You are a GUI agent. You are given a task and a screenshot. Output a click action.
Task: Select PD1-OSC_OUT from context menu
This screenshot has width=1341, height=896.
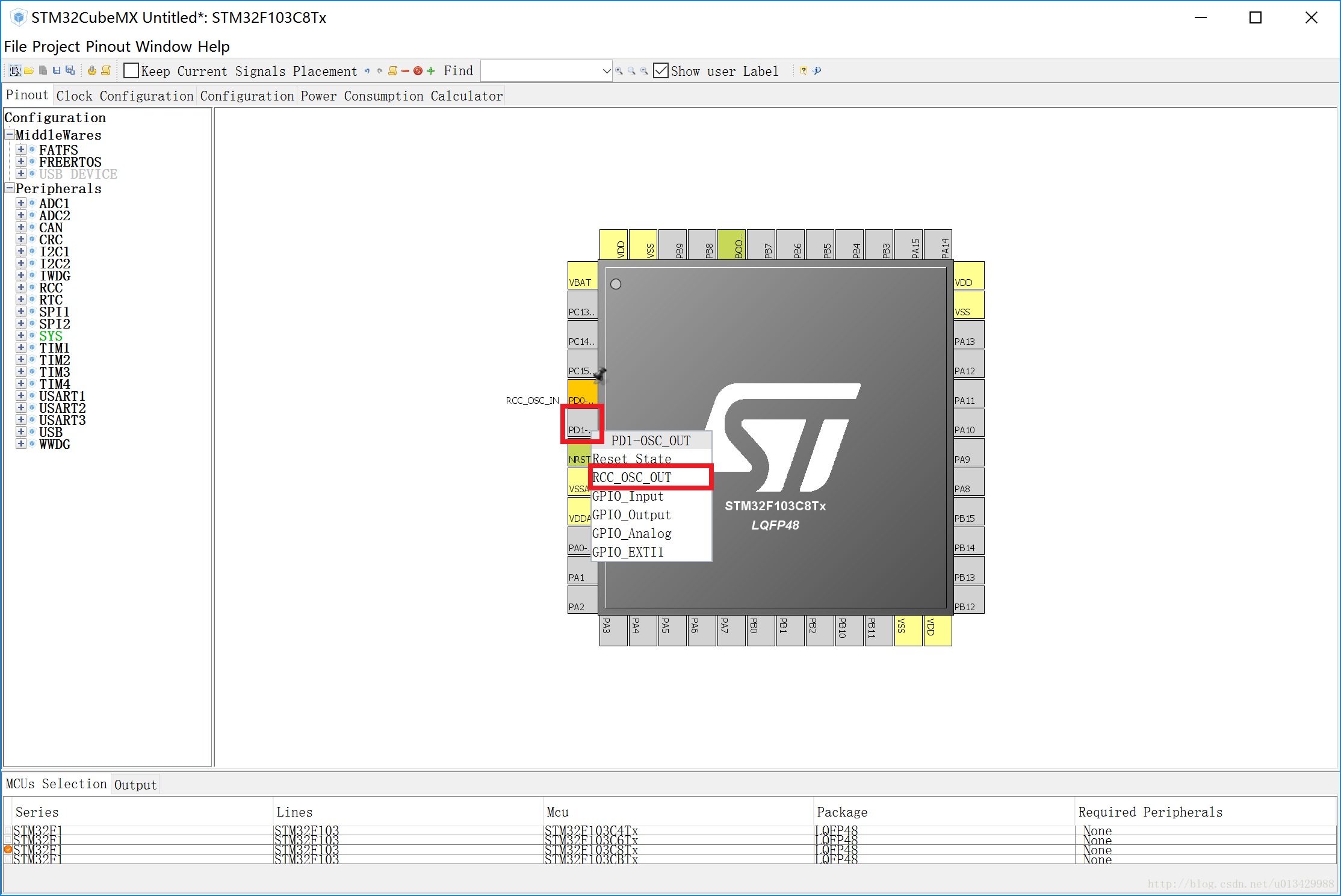tap(648, 441)
